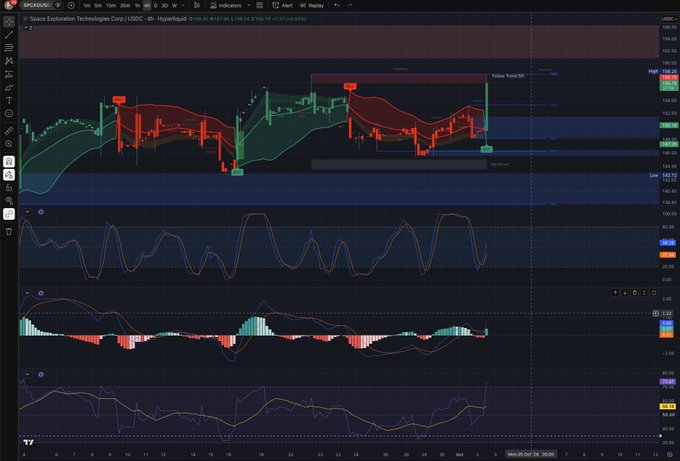680x461 pixels.
Task: Switch to the 5m timeframe
Action: coord(98,6)
